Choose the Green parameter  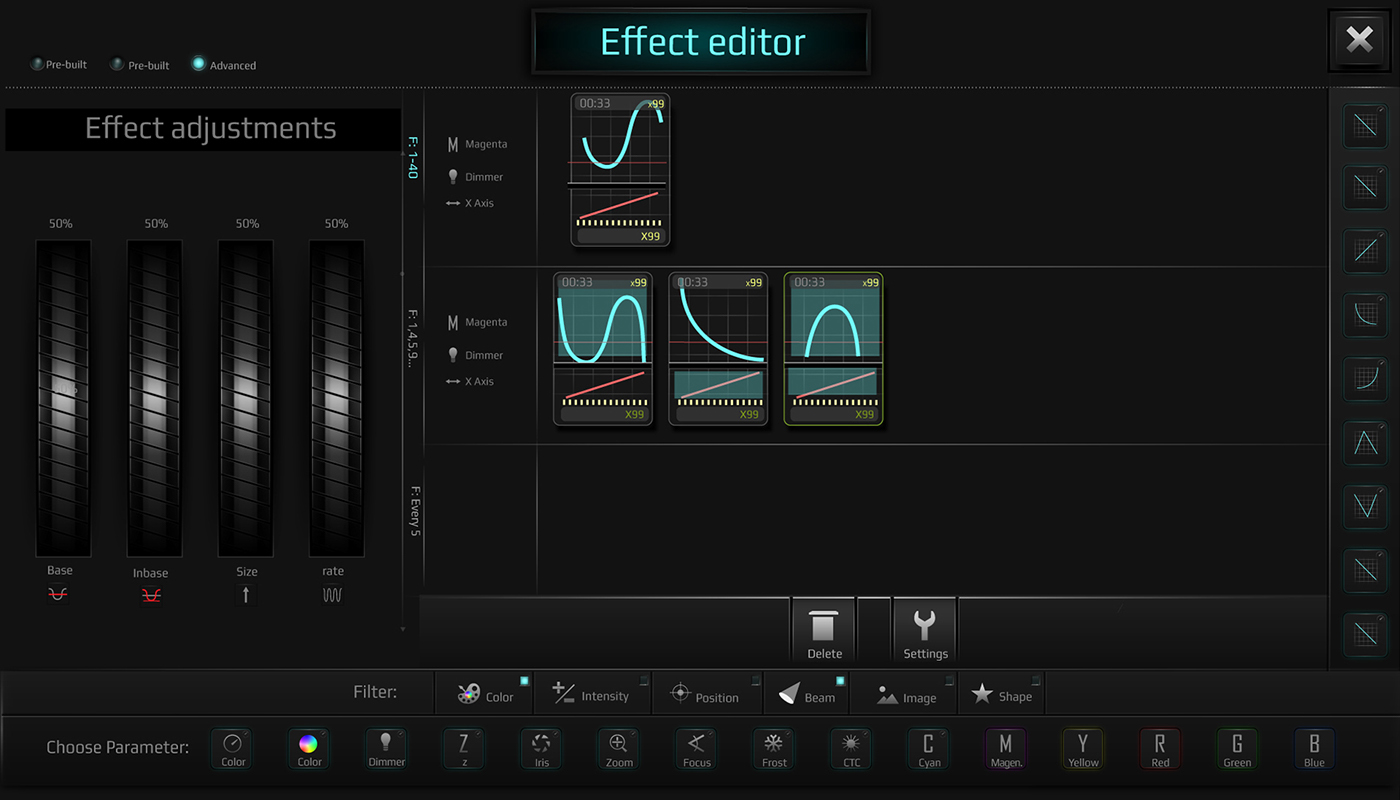point(1237,749)
